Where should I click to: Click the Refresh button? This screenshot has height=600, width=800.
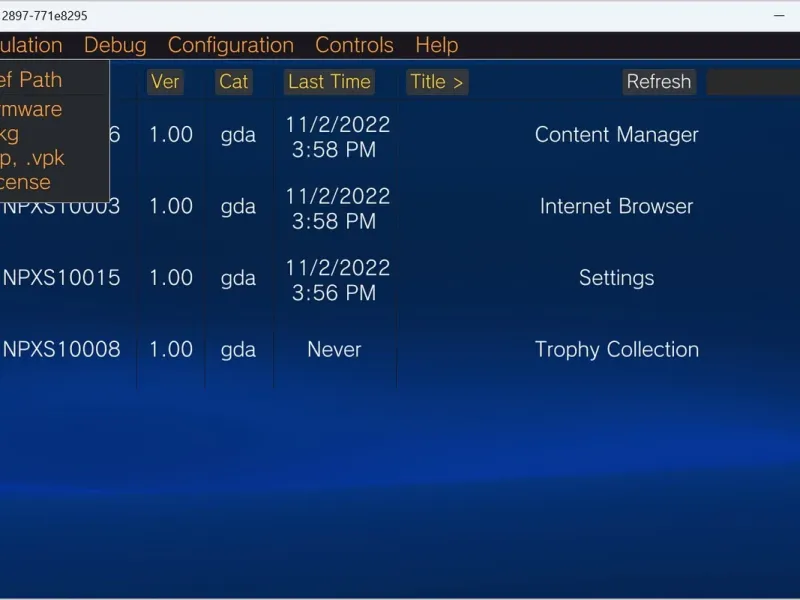tap(659, 82)
